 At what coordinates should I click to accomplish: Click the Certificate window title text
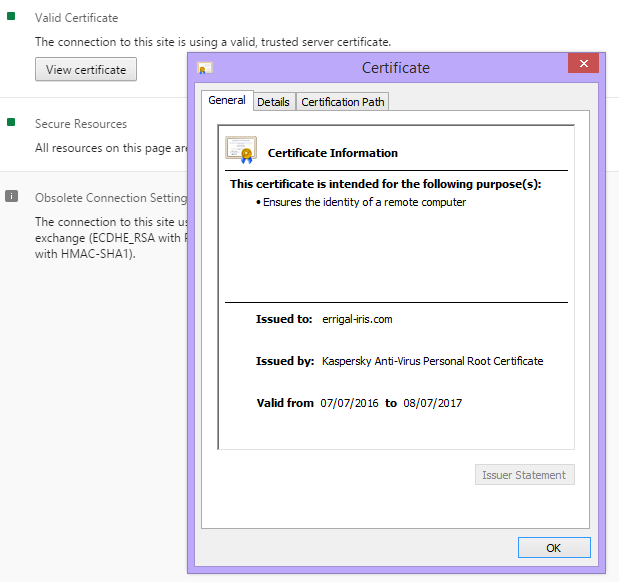(395, 68)
